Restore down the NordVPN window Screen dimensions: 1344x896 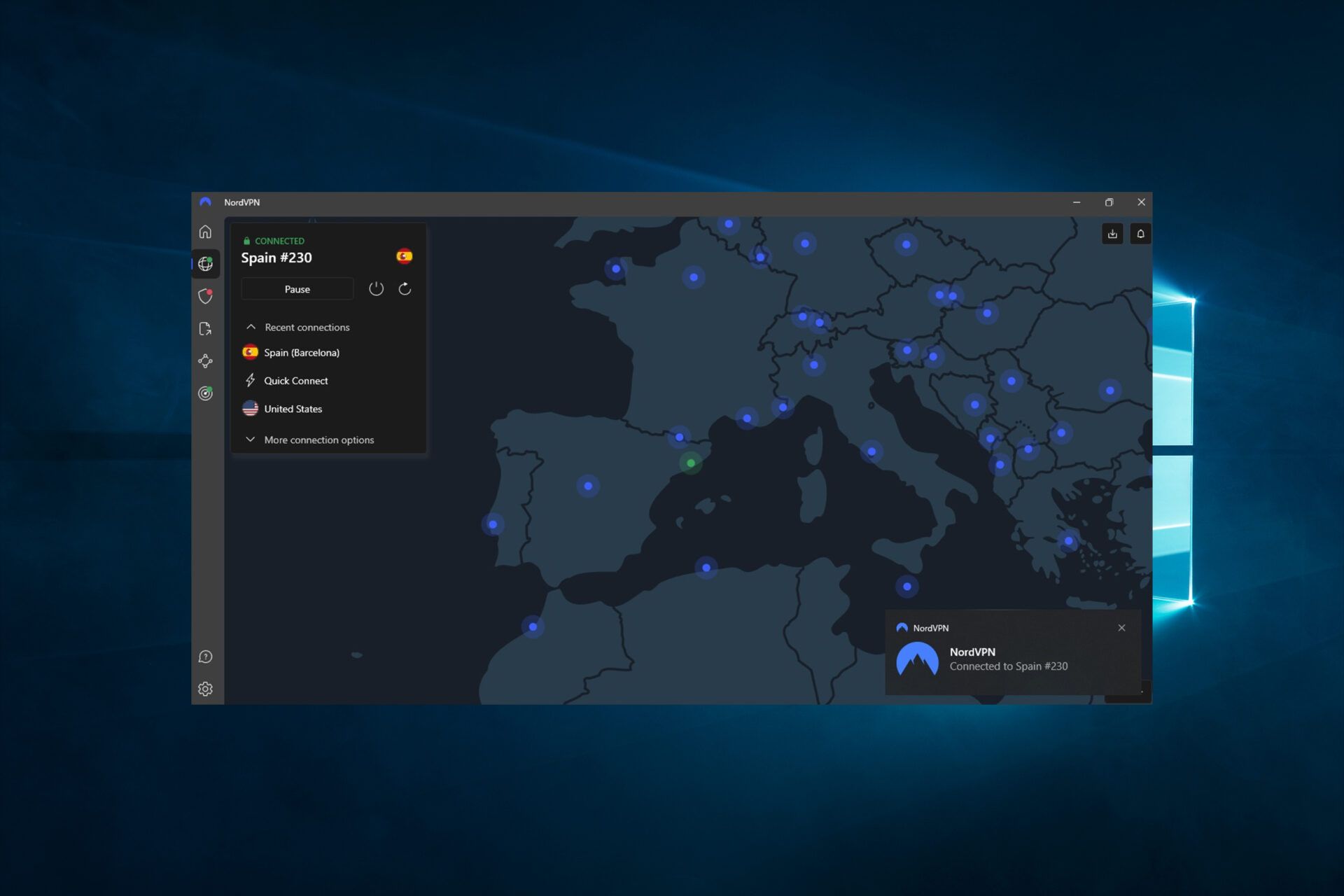click(x=1109, y=202)
